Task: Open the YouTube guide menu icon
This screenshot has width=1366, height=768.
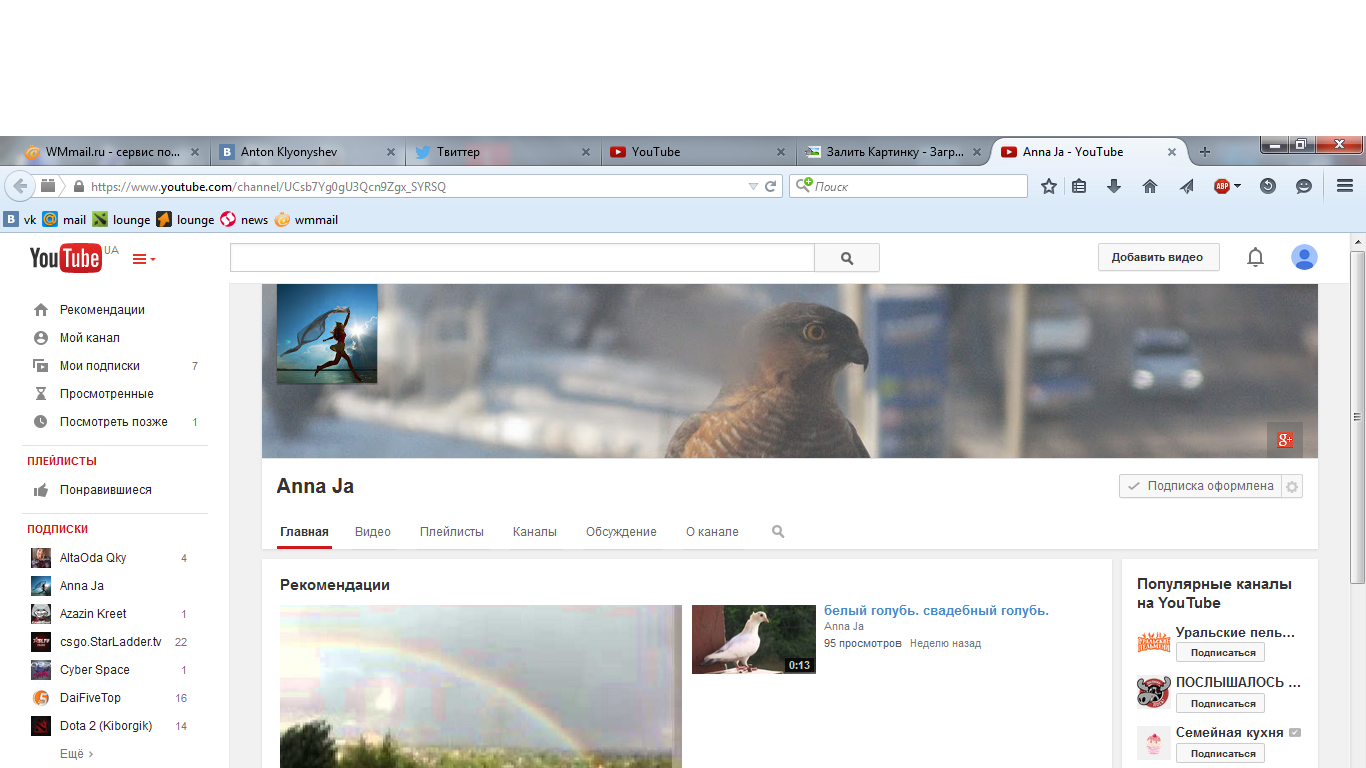Action: pyautogui.click(x=144, y=259)
